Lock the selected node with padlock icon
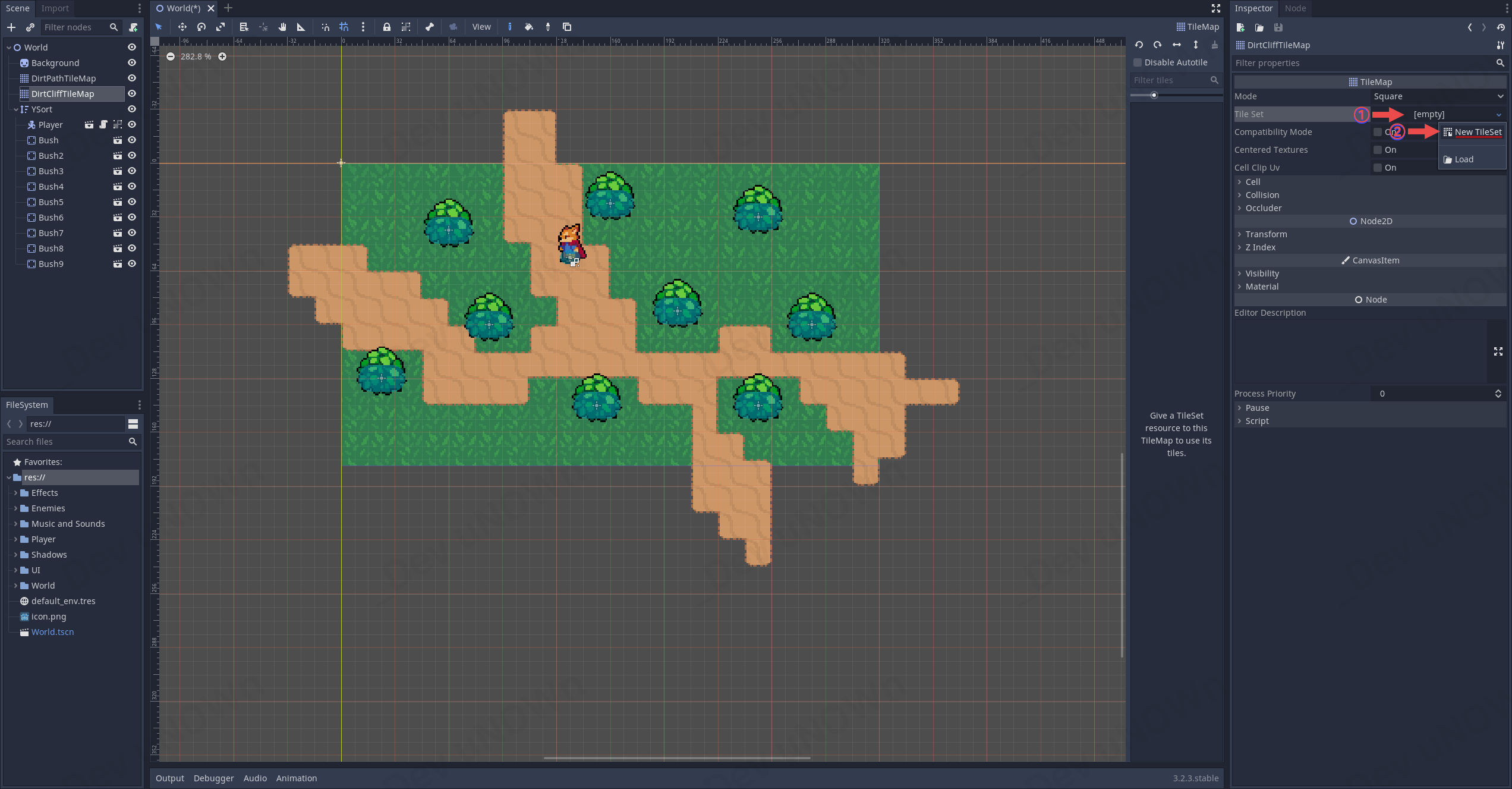 pyautogui.click(x=386, y=27)
